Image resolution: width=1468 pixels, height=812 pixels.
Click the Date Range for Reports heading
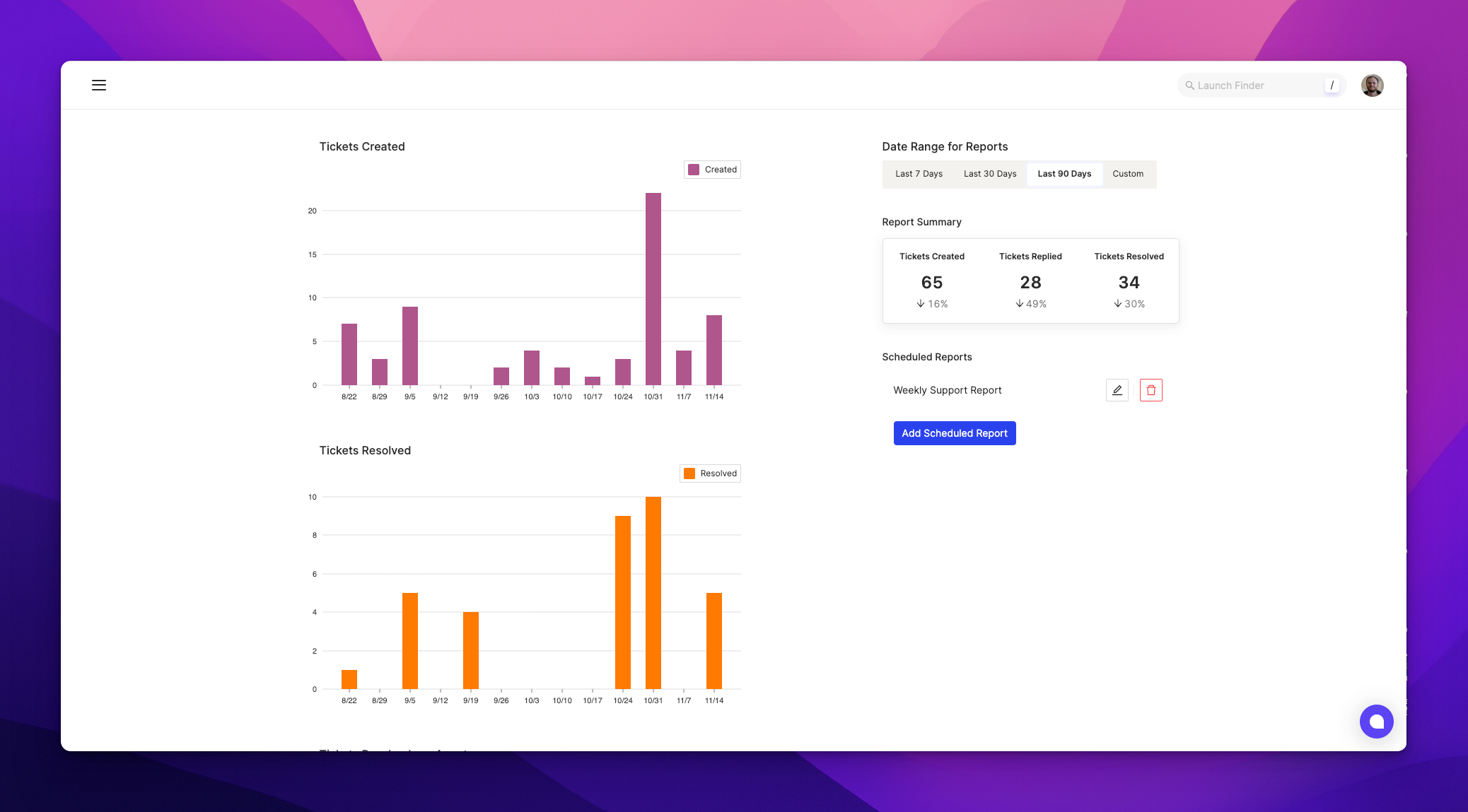pyautogui.click(x=945, y=146)
